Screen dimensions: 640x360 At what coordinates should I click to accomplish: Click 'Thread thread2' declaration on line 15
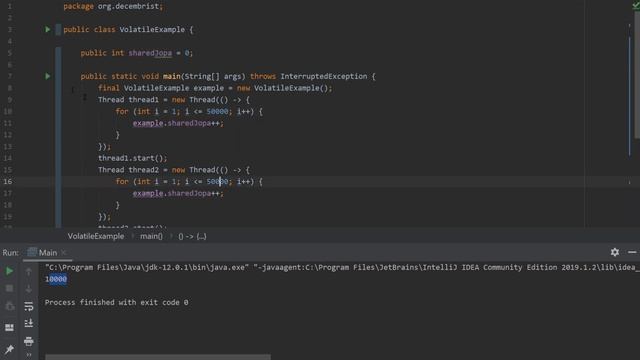(x=128, y=170)
